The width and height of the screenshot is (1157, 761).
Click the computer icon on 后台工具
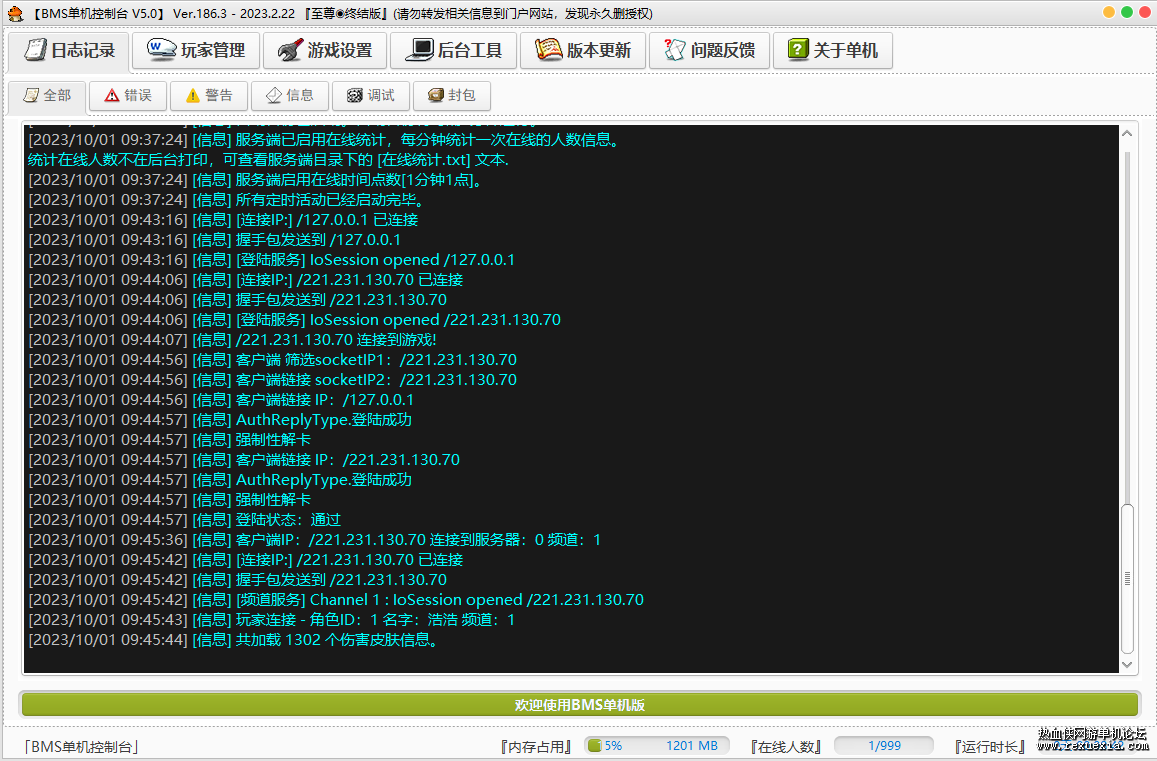(419, 49)
